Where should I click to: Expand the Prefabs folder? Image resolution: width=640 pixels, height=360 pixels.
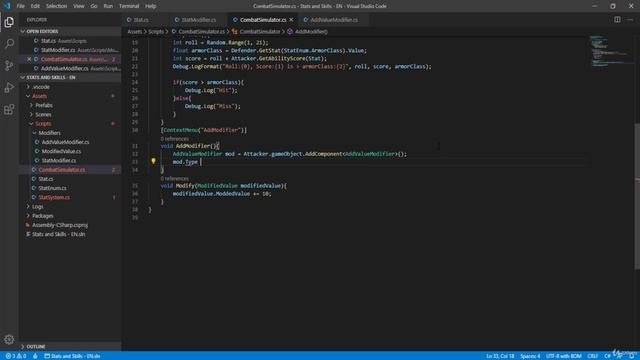click(44, 105)
